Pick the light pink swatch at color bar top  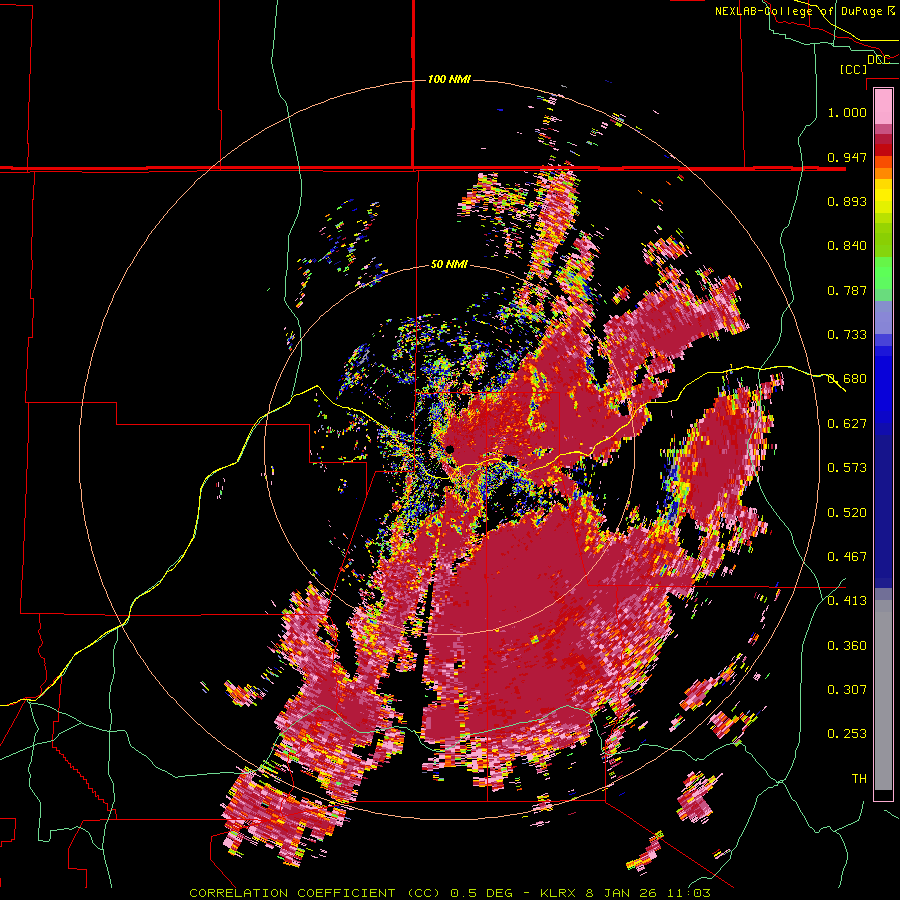click(883, 106)
